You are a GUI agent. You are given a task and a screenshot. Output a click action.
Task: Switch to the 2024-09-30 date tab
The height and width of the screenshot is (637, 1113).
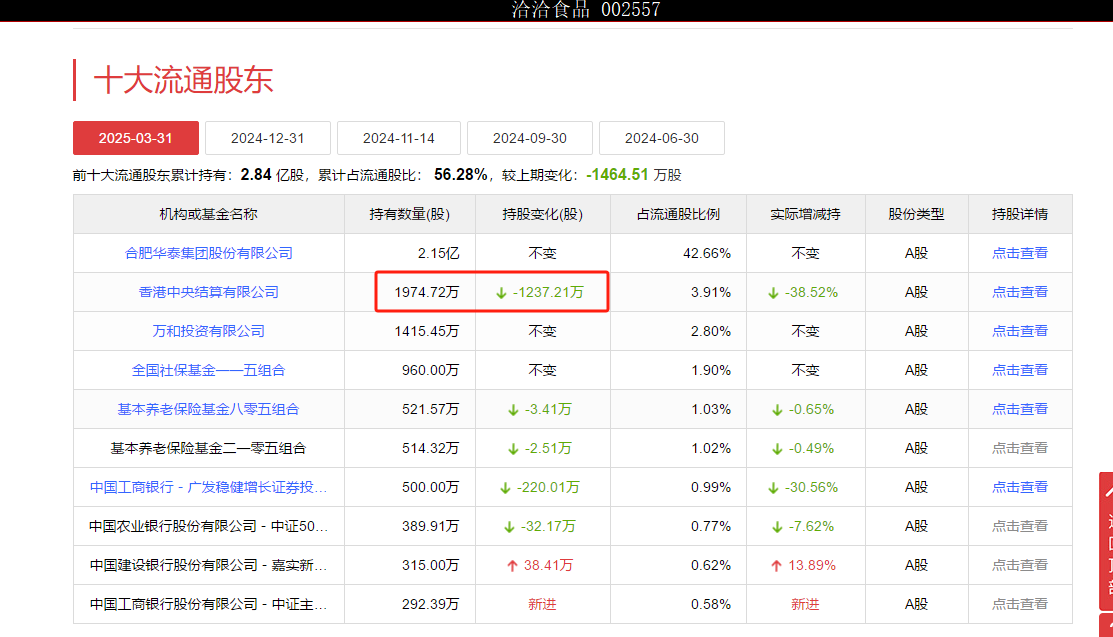point(530,138)
